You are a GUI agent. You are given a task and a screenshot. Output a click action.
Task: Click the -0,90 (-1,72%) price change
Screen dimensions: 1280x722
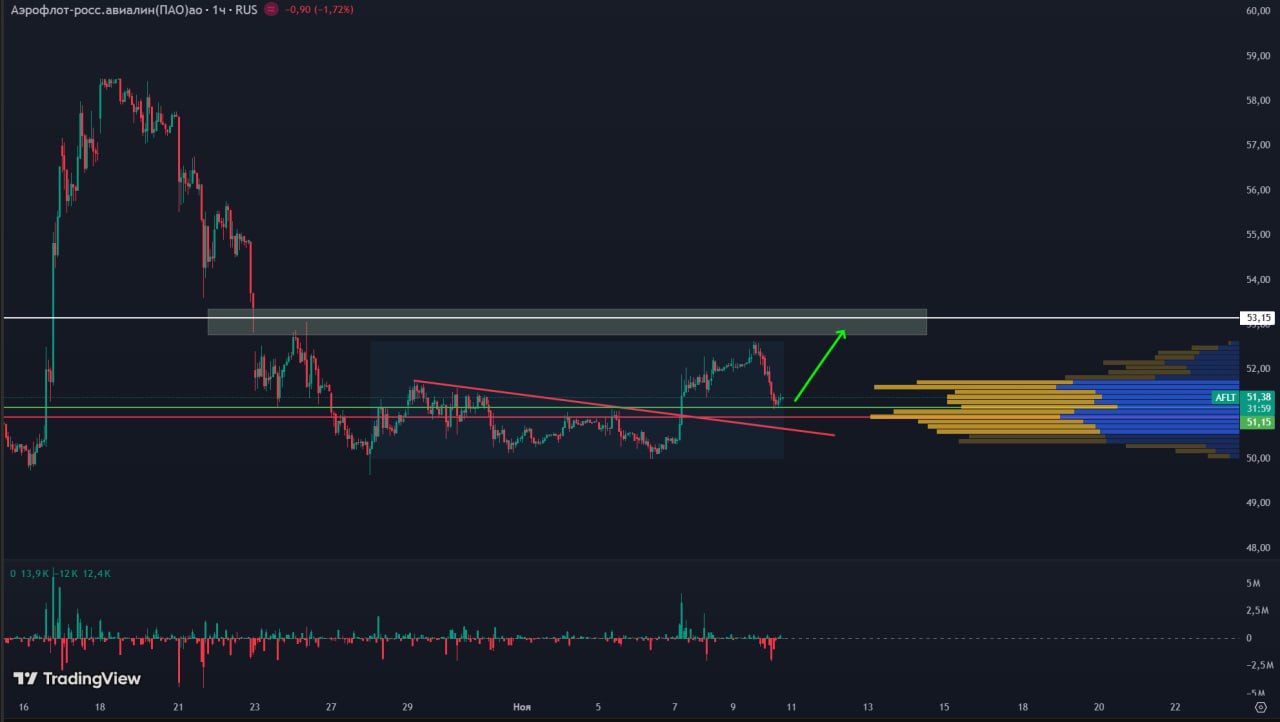coord(319,9)
